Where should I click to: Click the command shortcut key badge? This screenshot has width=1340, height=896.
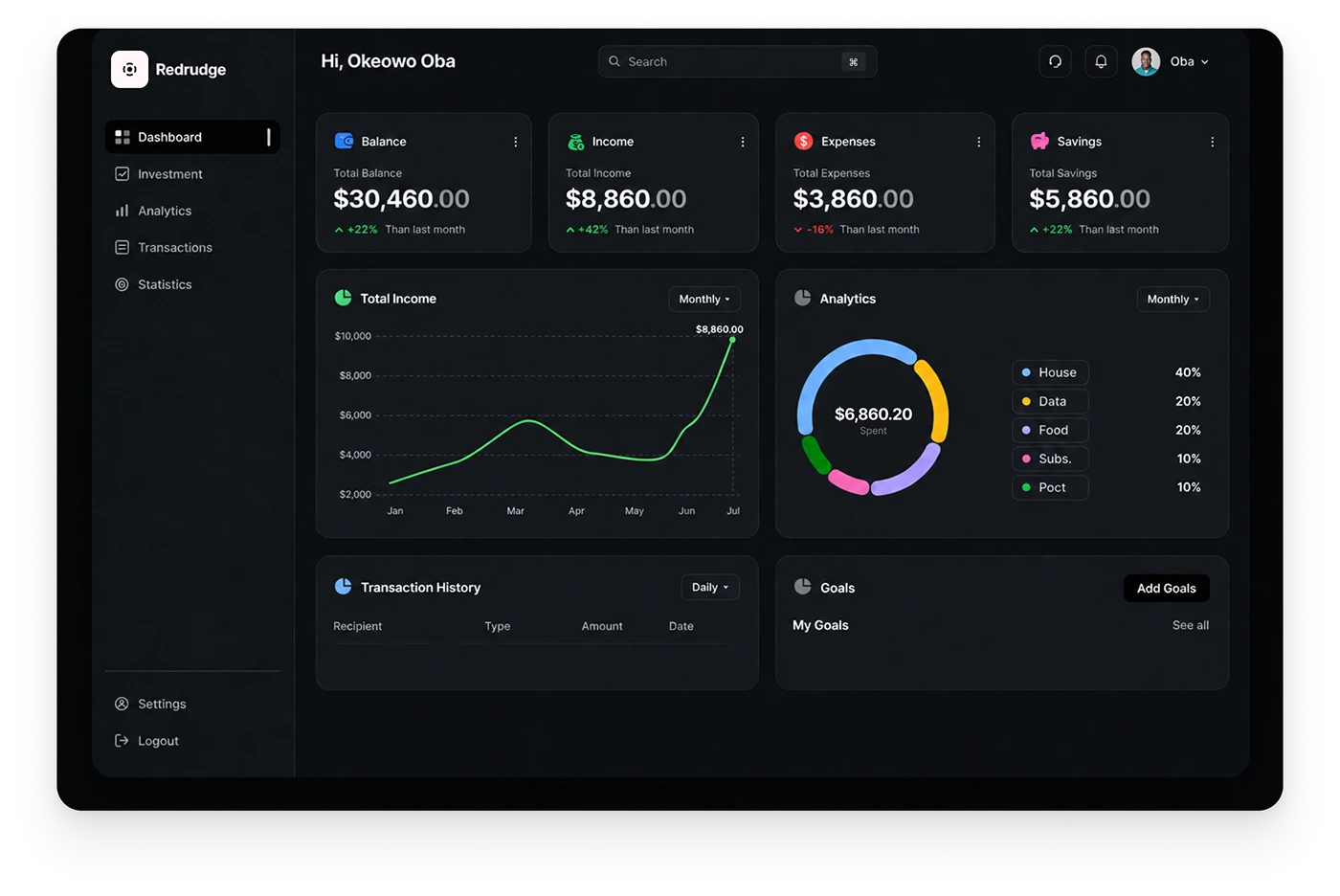[x=853, y=61]
